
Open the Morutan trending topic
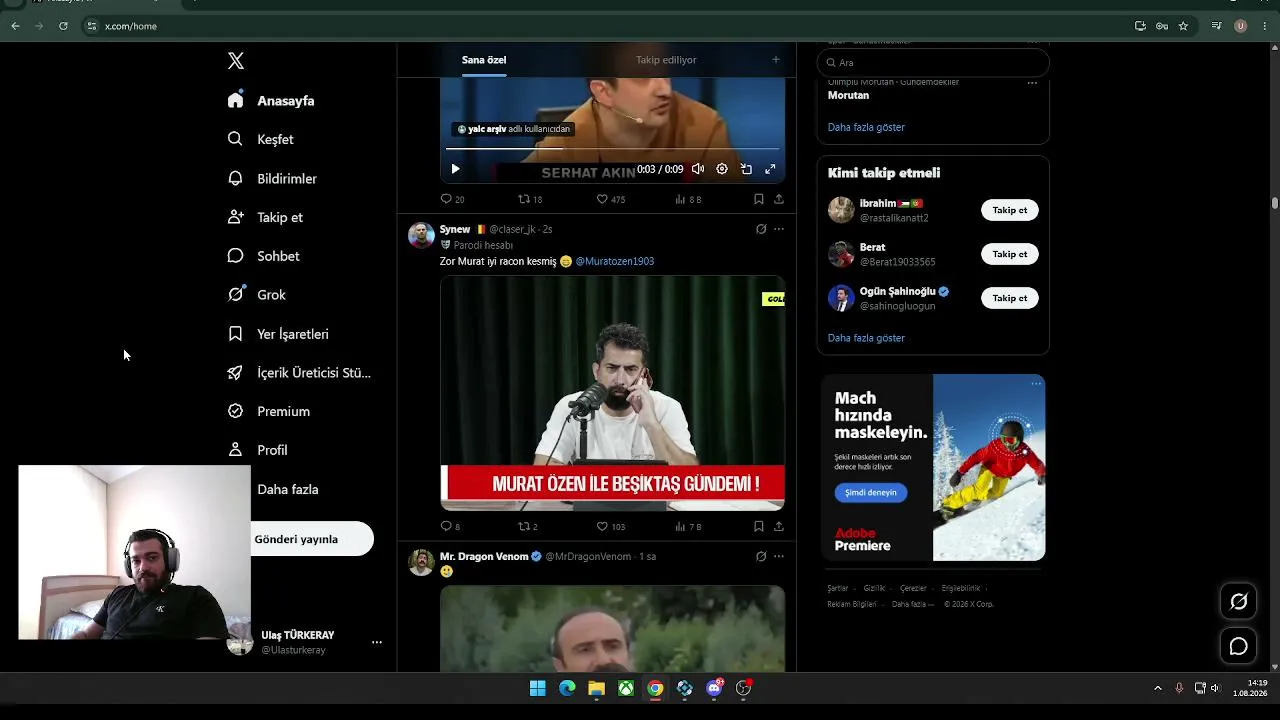click(x=848, y=95)
